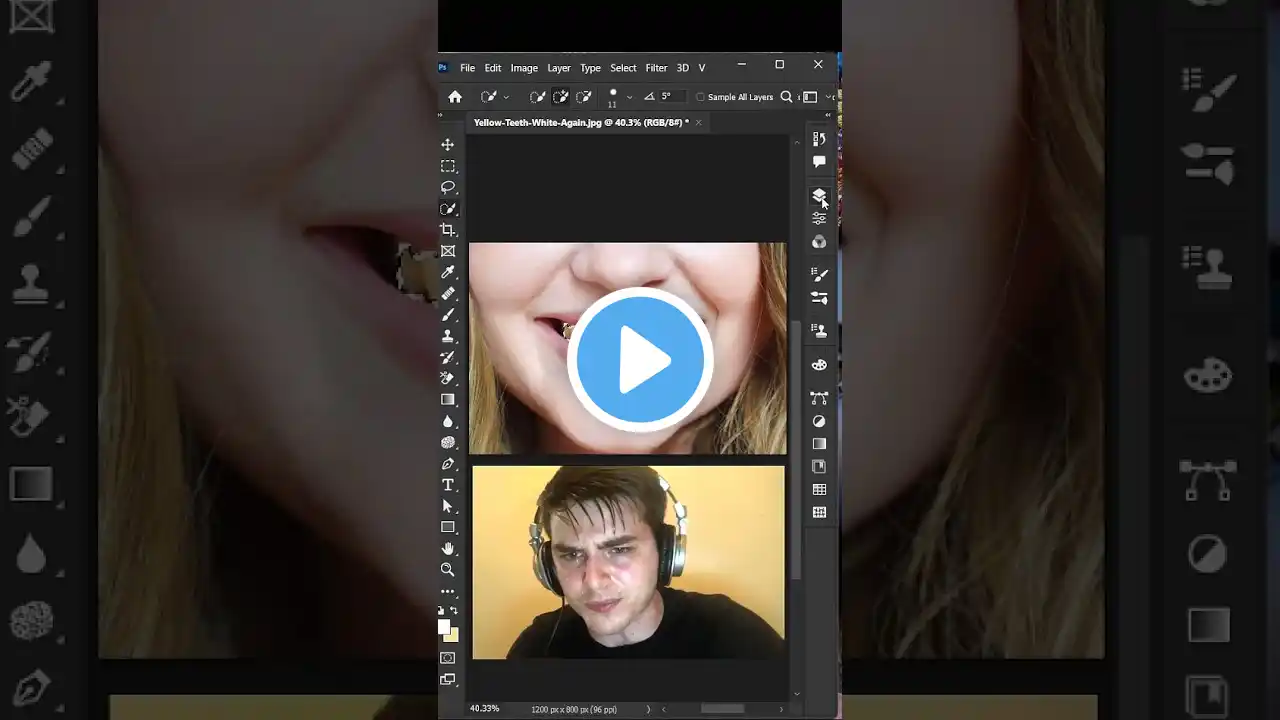Select the Hand tool
1280x720 pixels.
[x=448, y=548]
